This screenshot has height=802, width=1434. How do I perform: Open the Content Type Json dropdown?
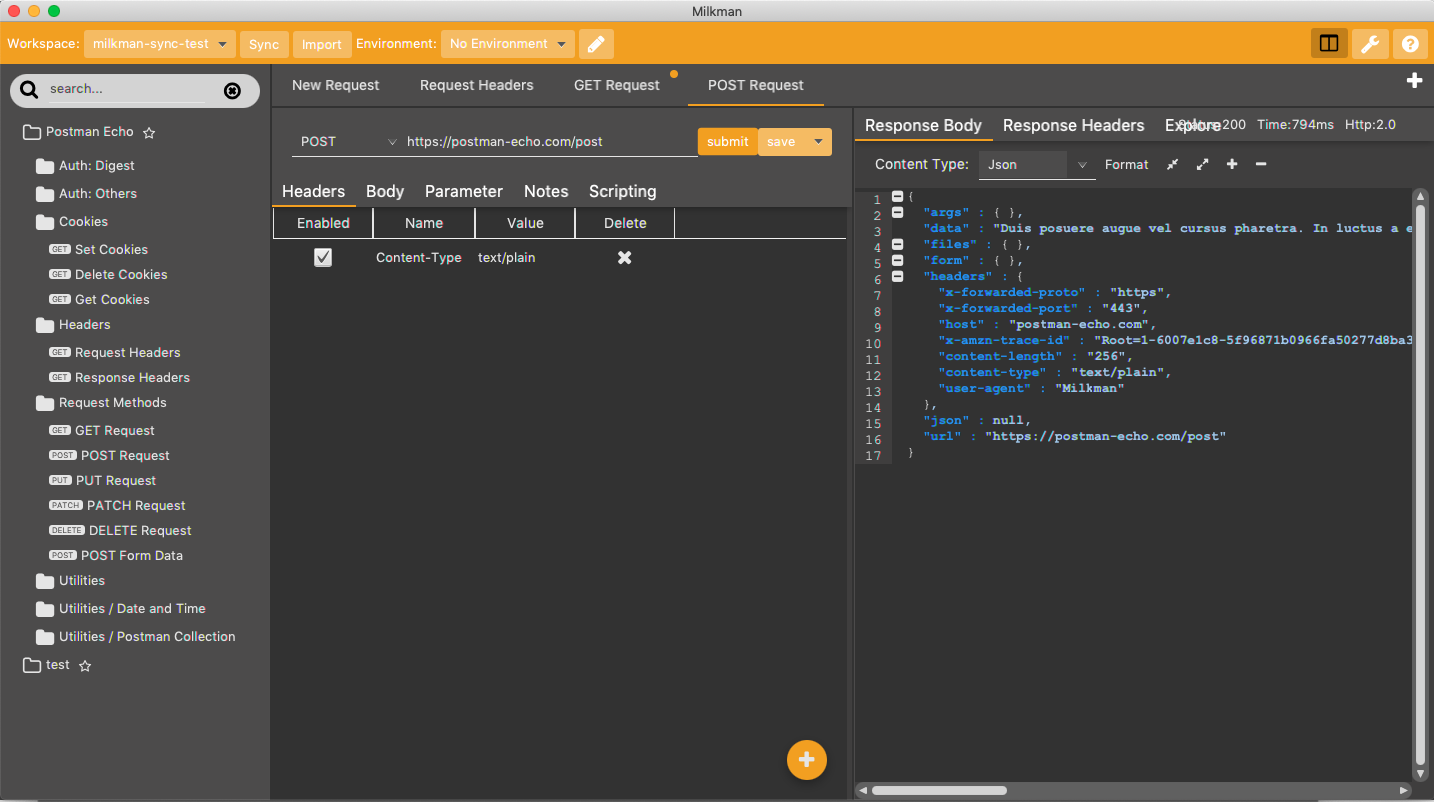pyautogui.click(x=1036, y=165)
